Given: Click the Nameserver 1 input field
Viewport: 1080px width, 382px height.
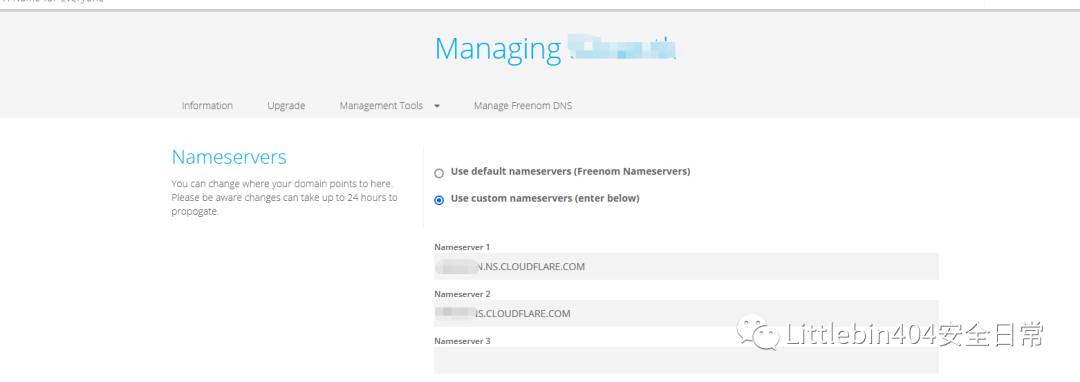Looking at the screenshot, I should (x=686, y=266).
